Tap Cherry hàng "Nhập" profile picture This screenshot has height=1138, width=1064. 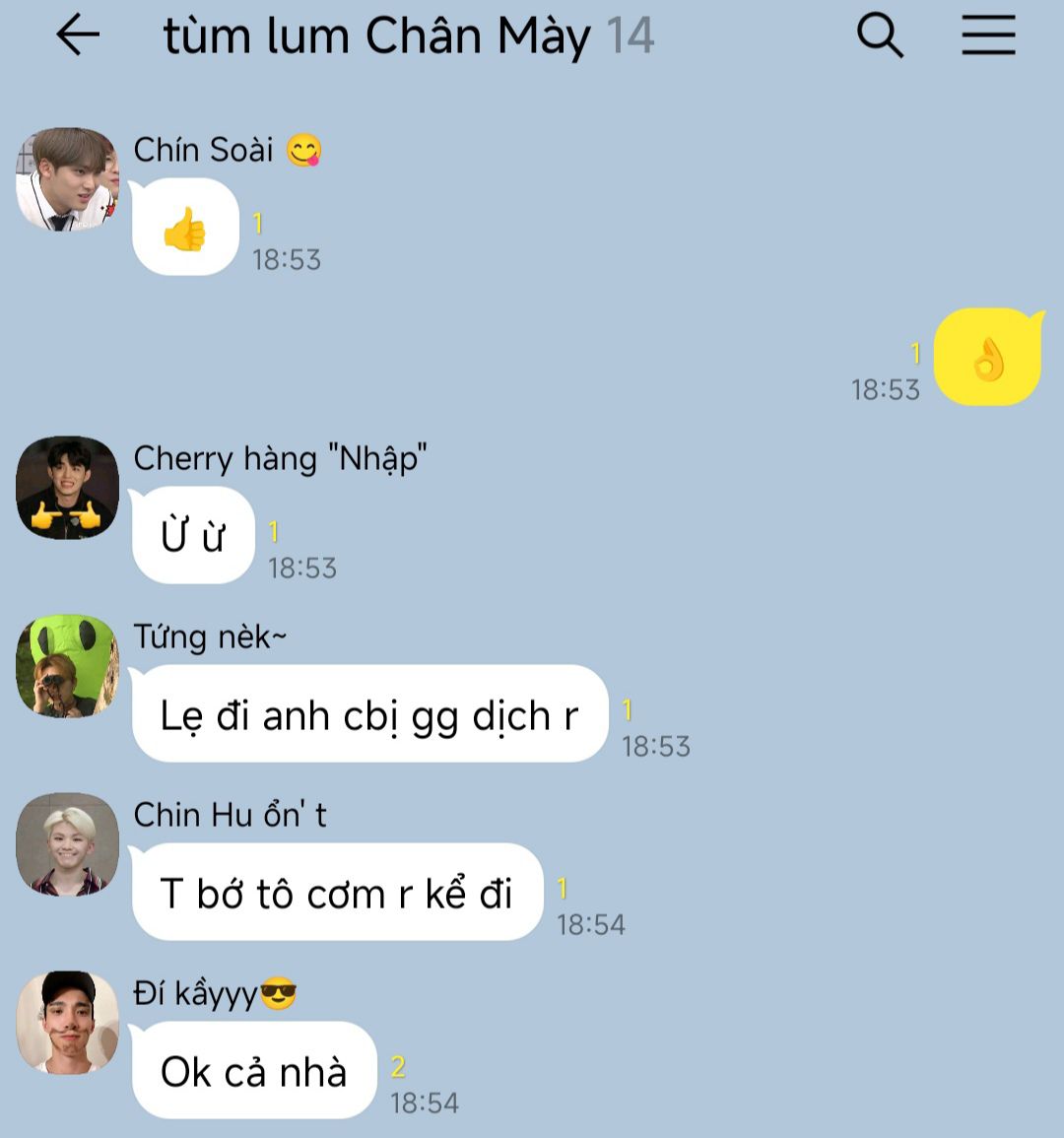point(68,487)
